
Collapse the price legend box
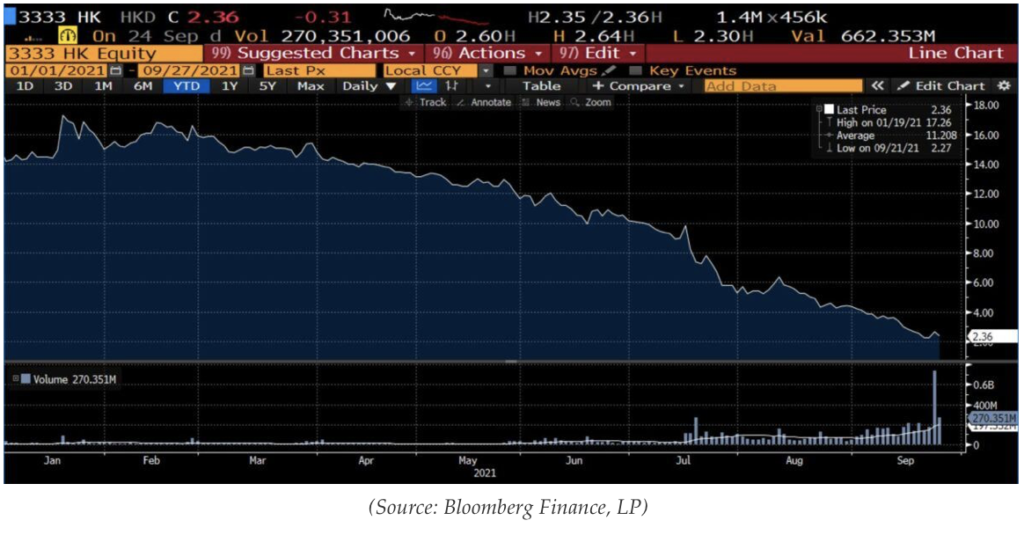point(819,109)
